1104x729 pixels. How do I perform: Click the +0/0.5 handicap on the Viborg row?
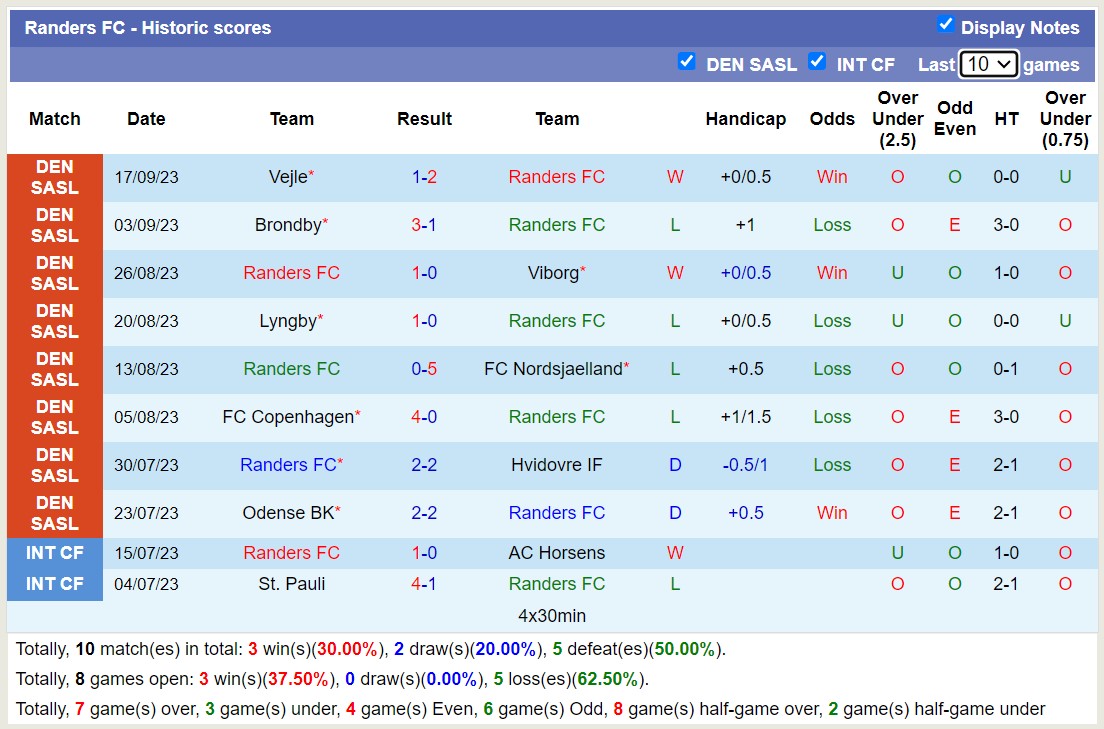coord(745,273)
